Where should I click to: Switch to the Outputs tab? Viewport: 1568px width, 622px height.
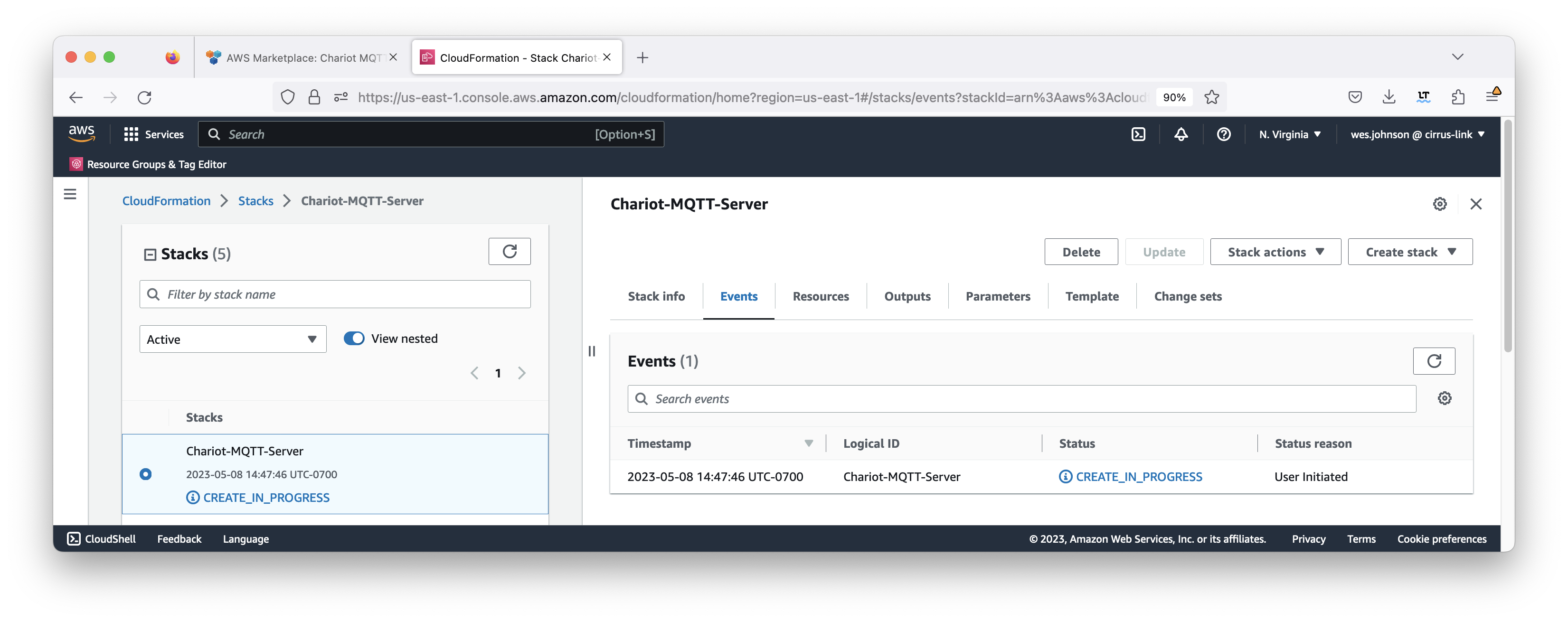click(907, 296)
